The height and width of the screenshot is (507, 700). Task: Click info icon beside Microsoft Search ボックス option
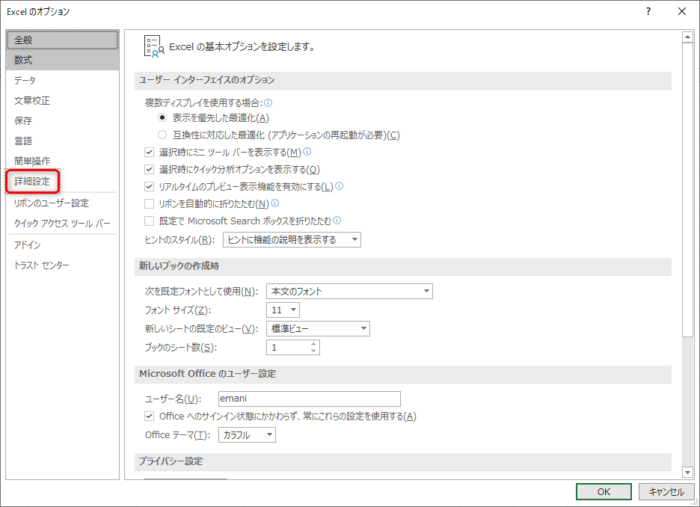[x=338, y=220]
